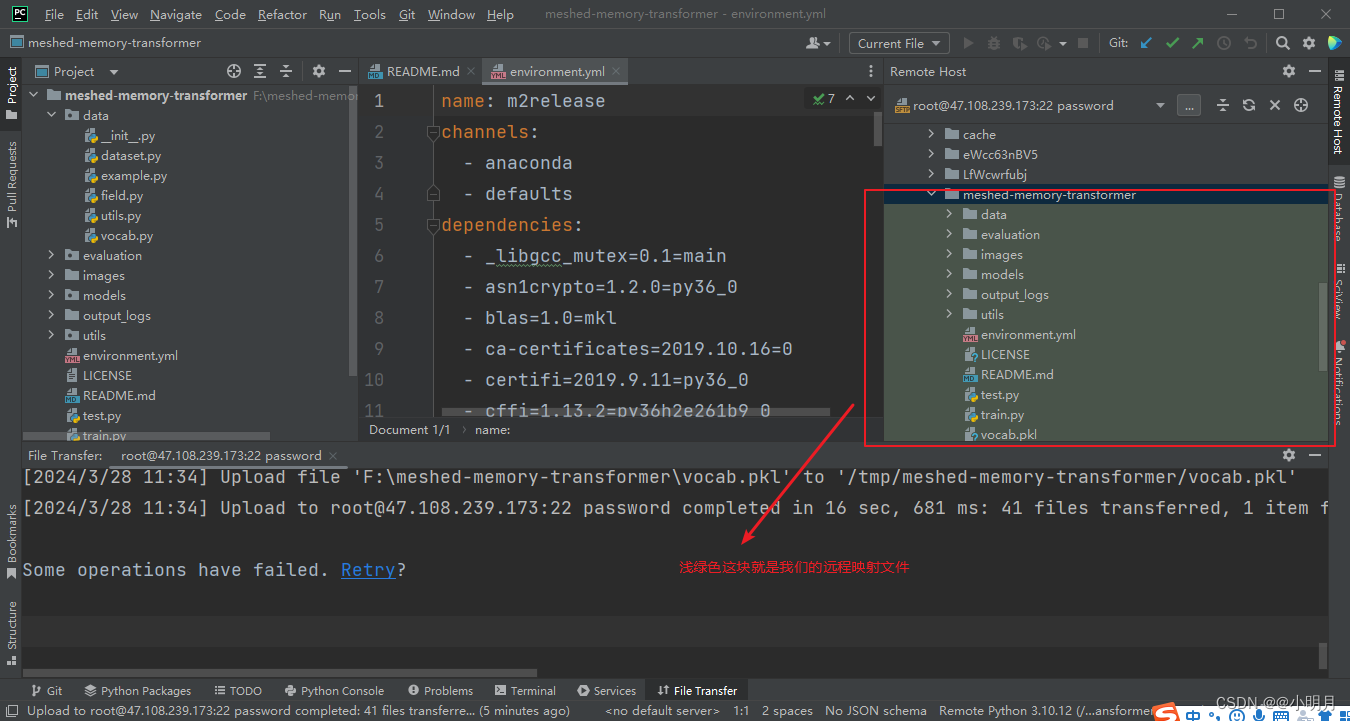Refresh the Remote Host file tree
Screen dimensions: 1350x721
[1248, 105]
